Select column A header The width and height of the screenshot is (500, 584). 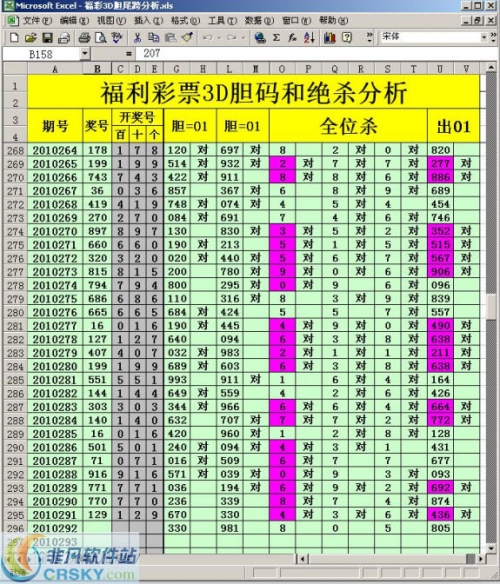tap(55, 69)
